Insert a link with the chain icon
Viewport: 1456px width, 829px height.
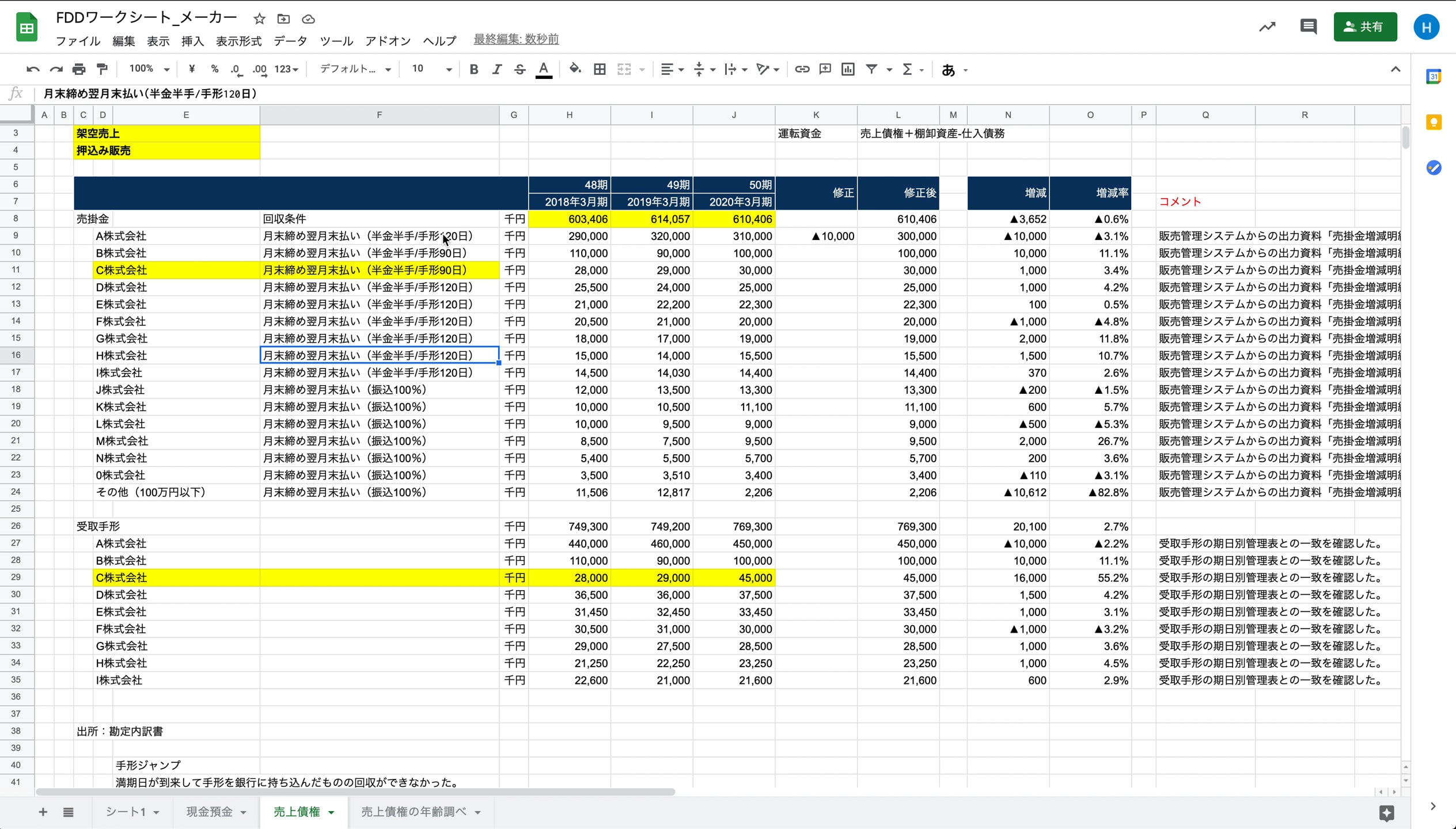[802, 69]
